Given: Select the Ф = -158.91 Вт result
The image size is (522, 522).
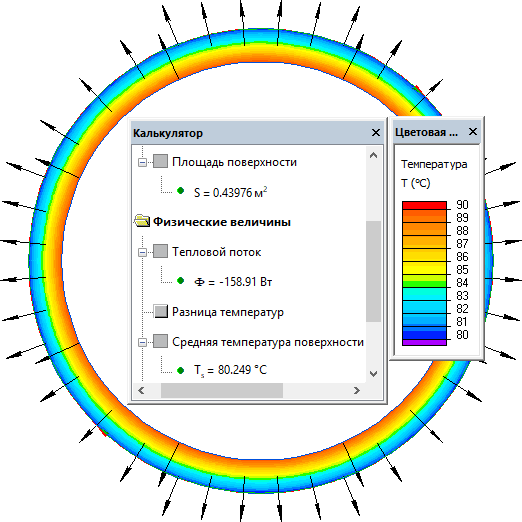Looking at the screenshot, I should click(x=233, y=282).
